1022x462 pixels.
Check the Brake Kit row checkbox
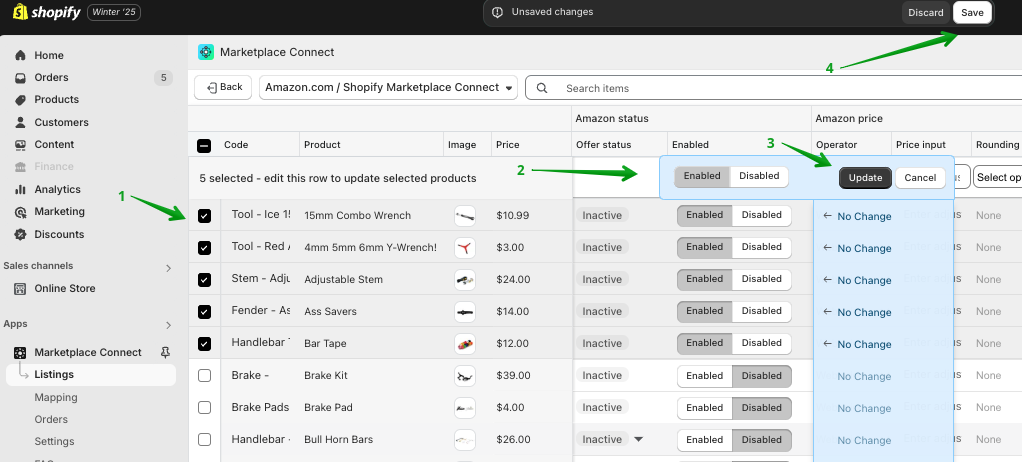tap(204, 375)
